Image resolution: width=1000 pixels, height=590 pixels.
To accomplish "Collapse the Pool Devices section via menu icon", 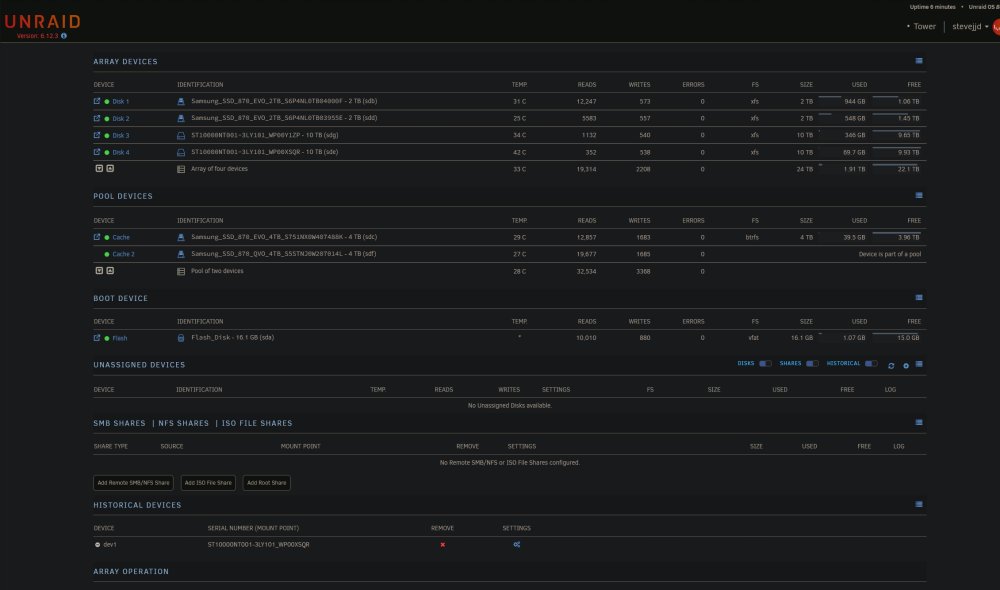I will click(x=919, y=195).
